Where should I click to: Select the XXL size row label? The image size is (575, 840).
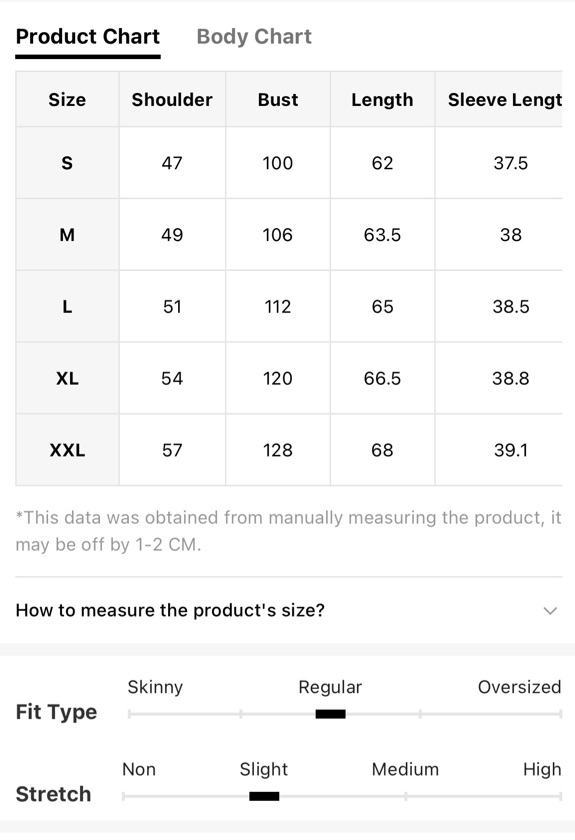[67, 450]
